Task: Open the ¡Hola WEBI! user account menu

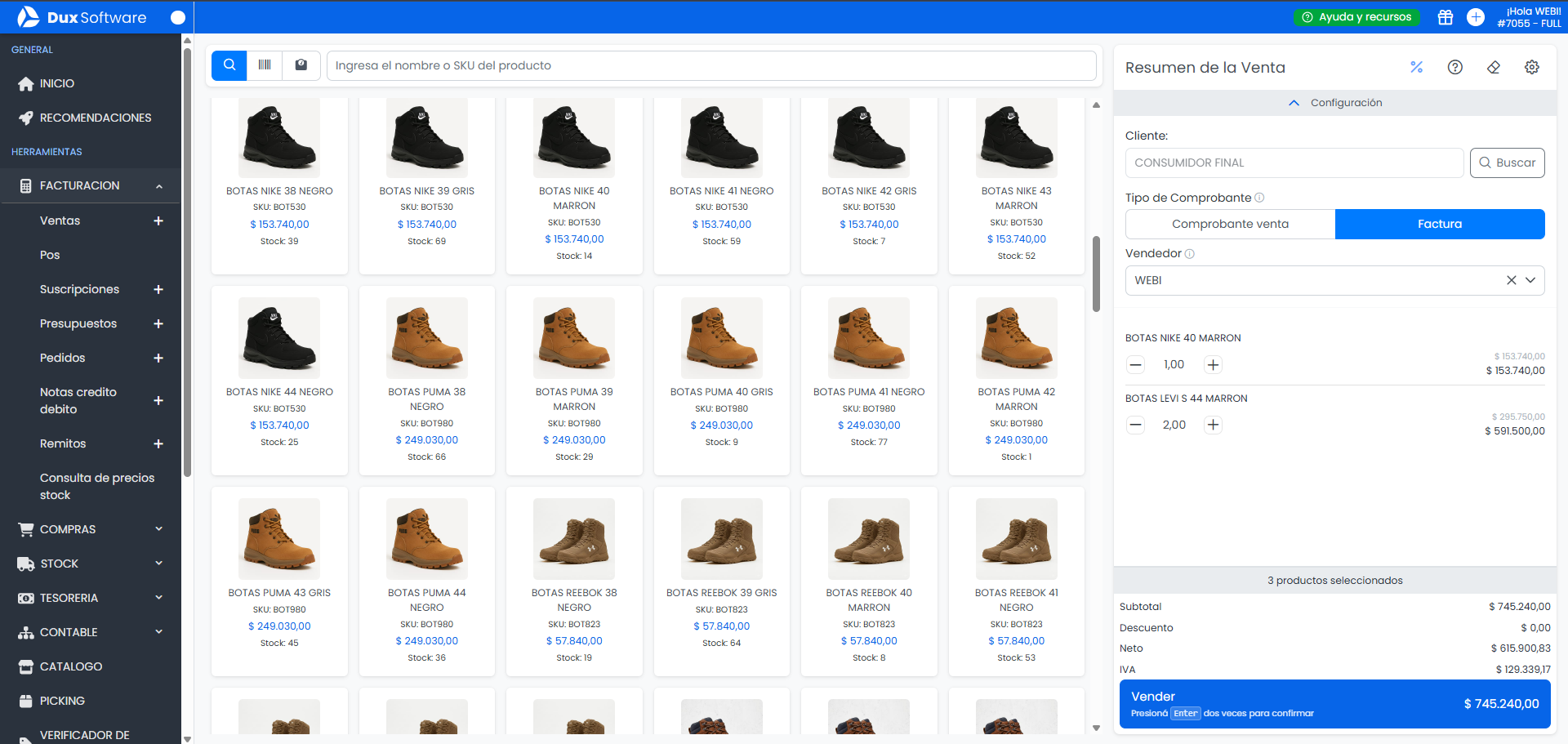Action: click(1529, 17)
